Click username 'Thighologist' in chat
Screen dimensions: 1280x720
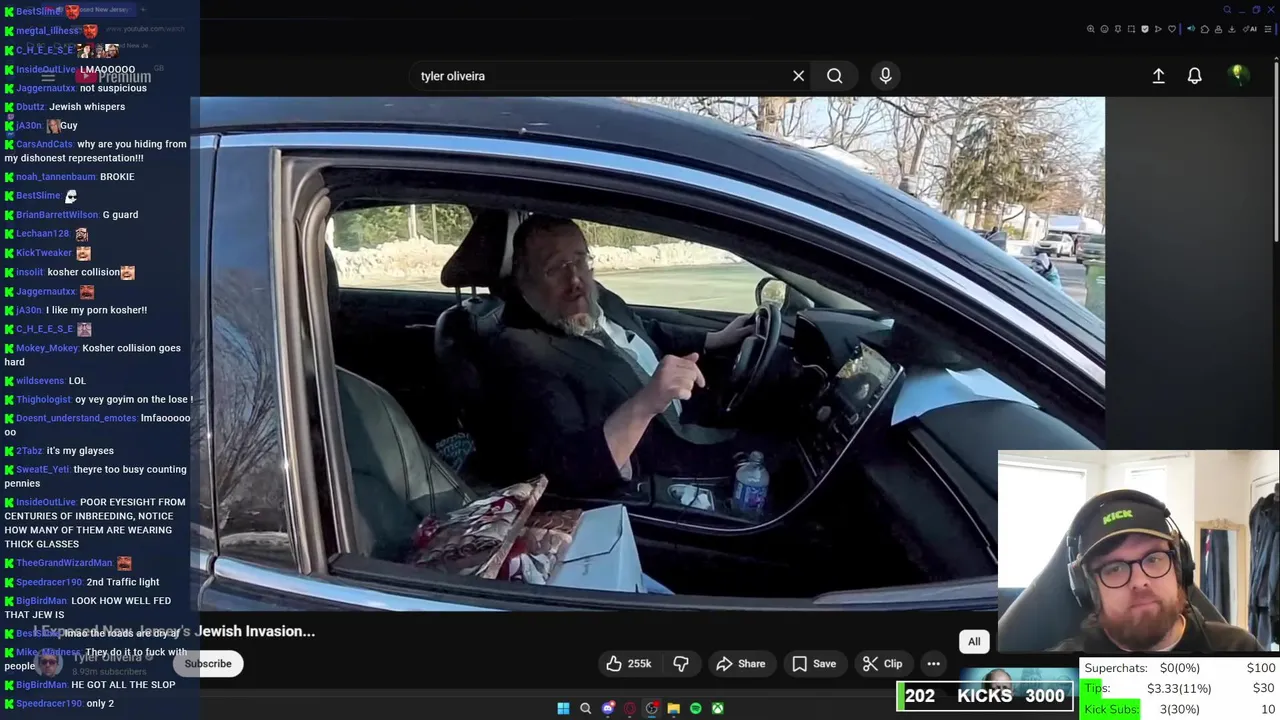pyautogui.click(x=43, y=400)
